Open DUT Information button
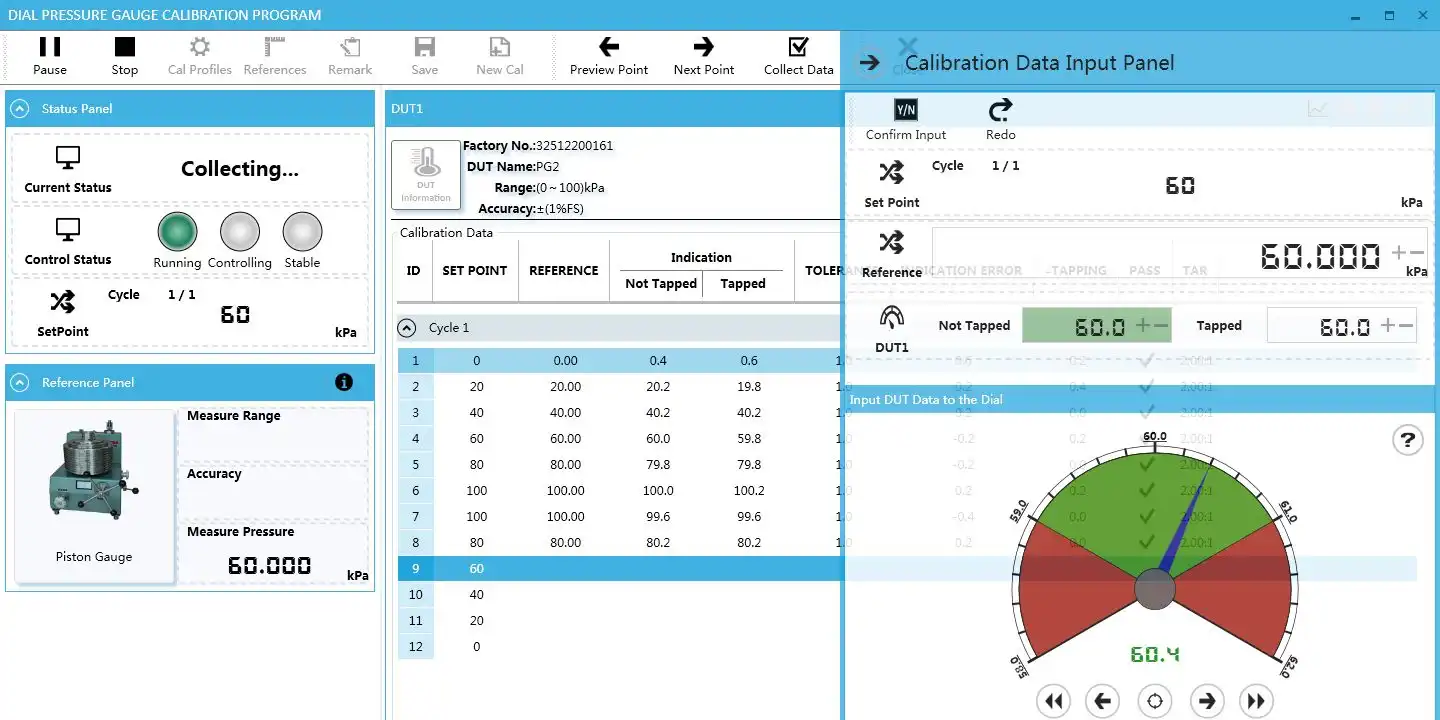Image resolution: width=1440 pixels, height=720 pixels. (x=426, y=175)
